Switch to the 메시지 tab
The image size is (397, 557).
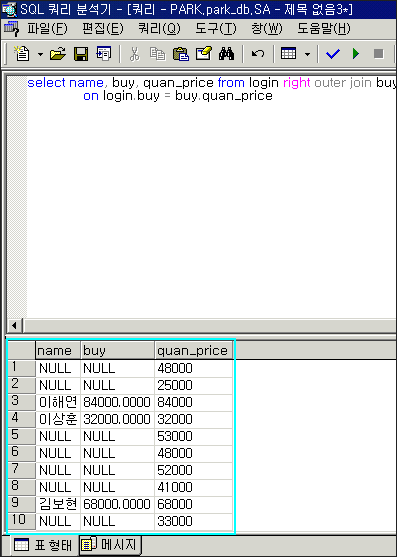pos(110,544)
